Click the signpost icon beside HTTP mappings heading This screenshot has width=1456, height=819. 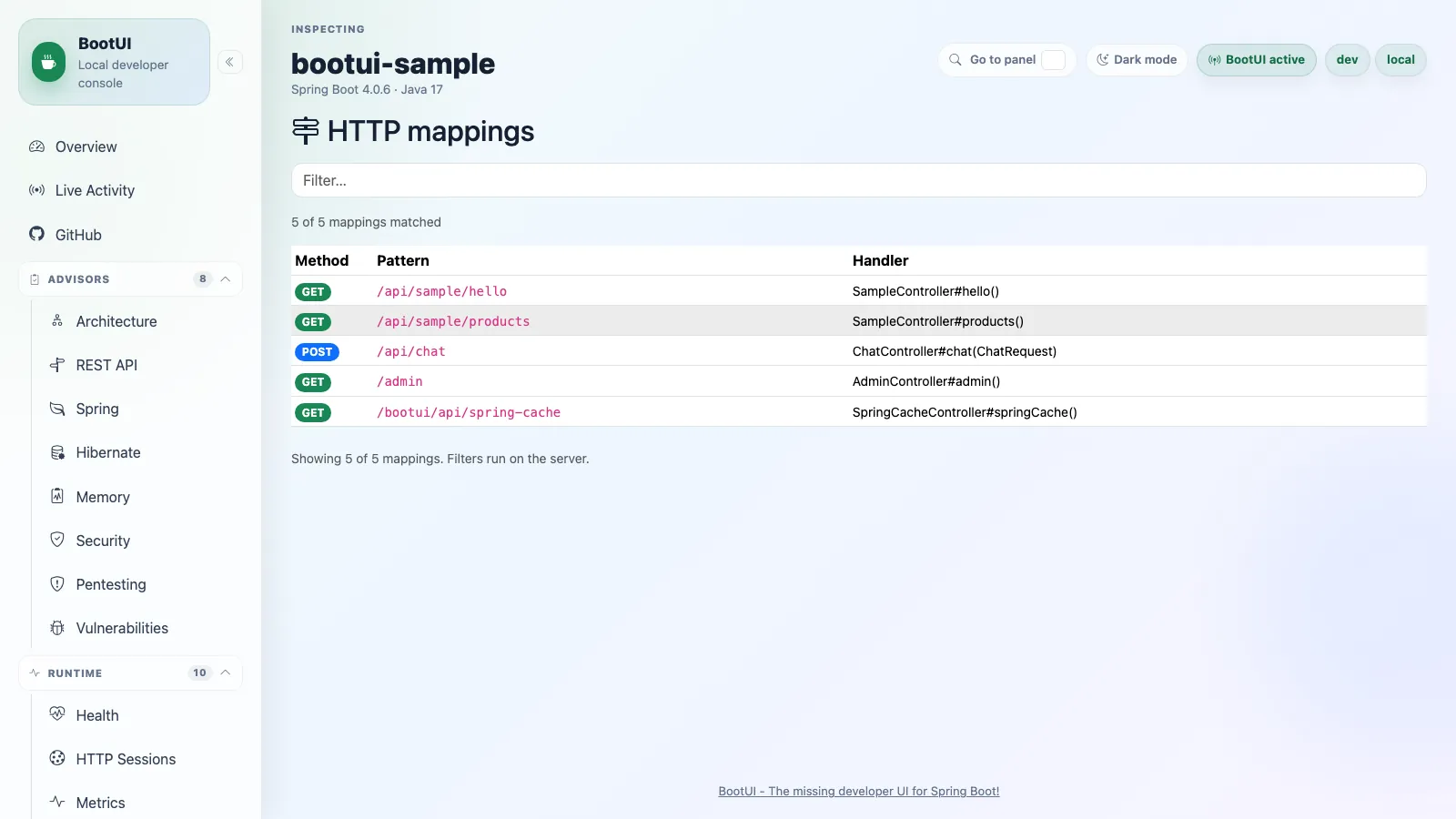306,131
